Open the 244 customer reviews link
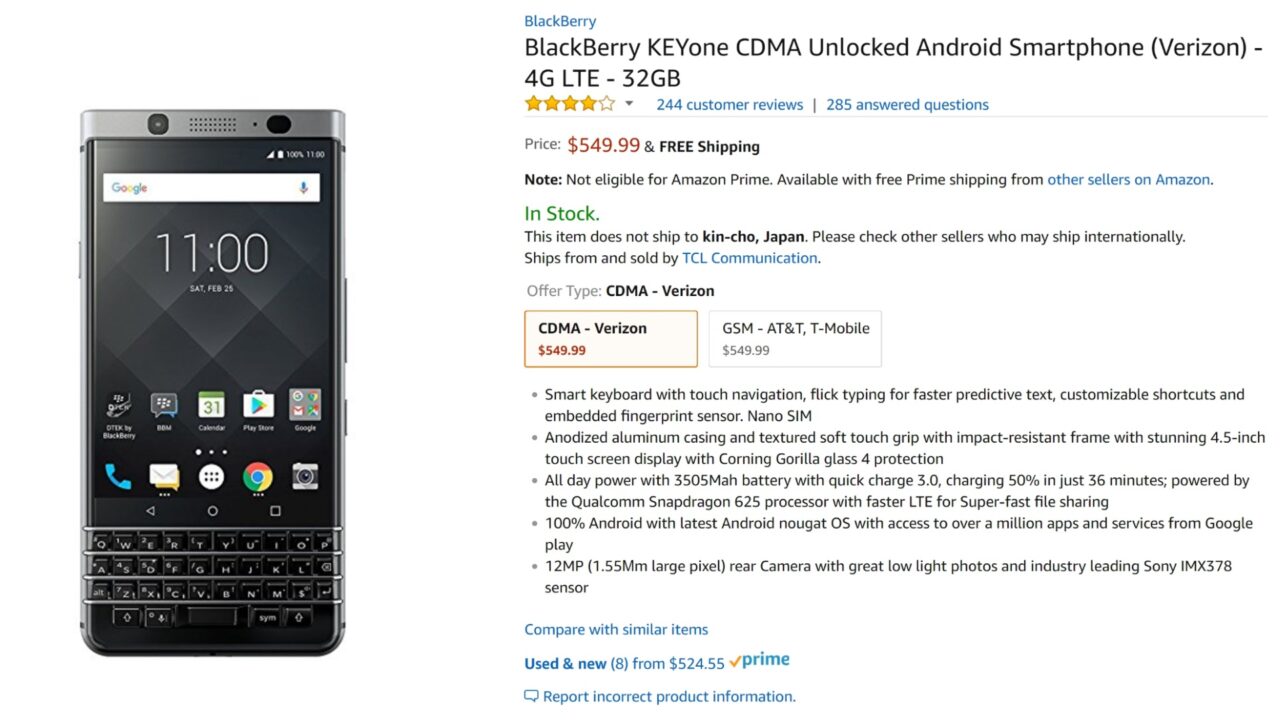The width and height of the screenshot is (1280, 720). 729,105
